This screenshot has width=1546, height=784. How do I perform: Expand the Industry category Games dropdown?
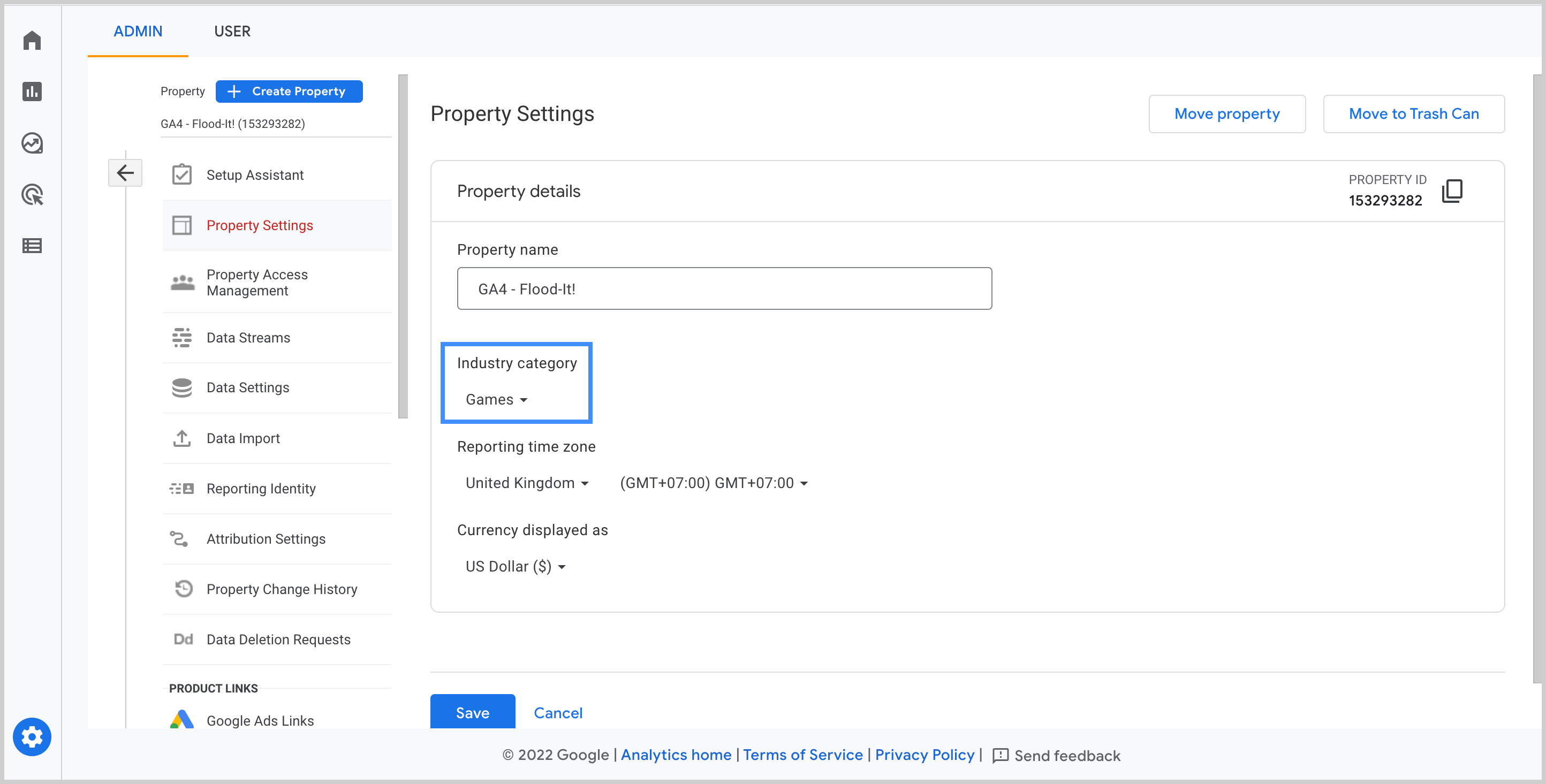click(496, 400)
